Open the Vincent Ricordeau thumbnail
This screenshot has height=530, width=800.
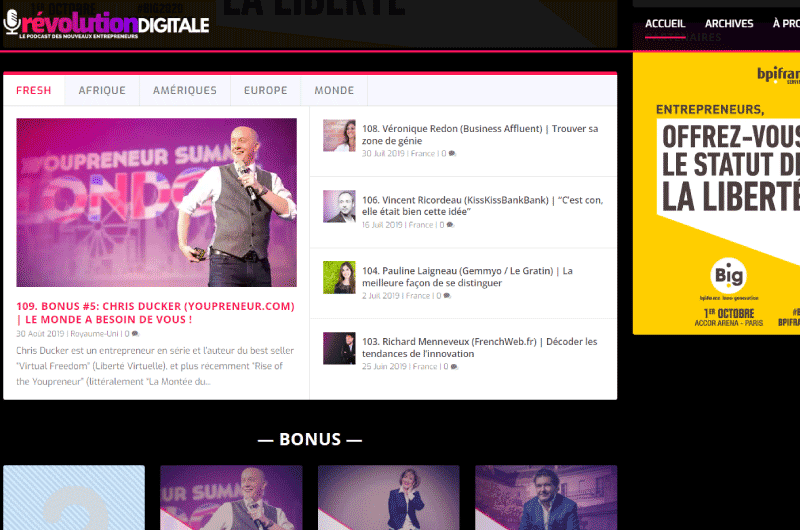pyautogui.click(x=339, y=206)
